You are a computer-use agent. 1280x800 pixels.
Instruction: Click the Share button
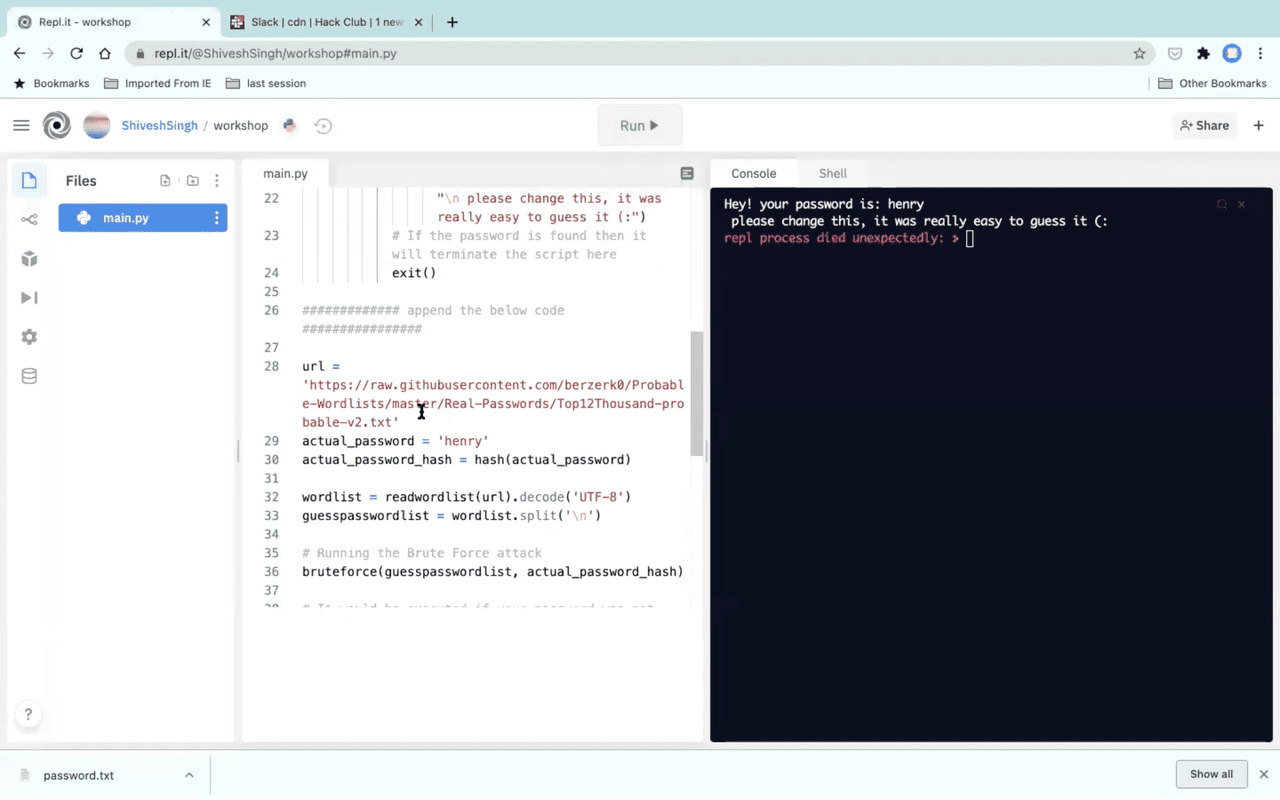pos(1204,125)
